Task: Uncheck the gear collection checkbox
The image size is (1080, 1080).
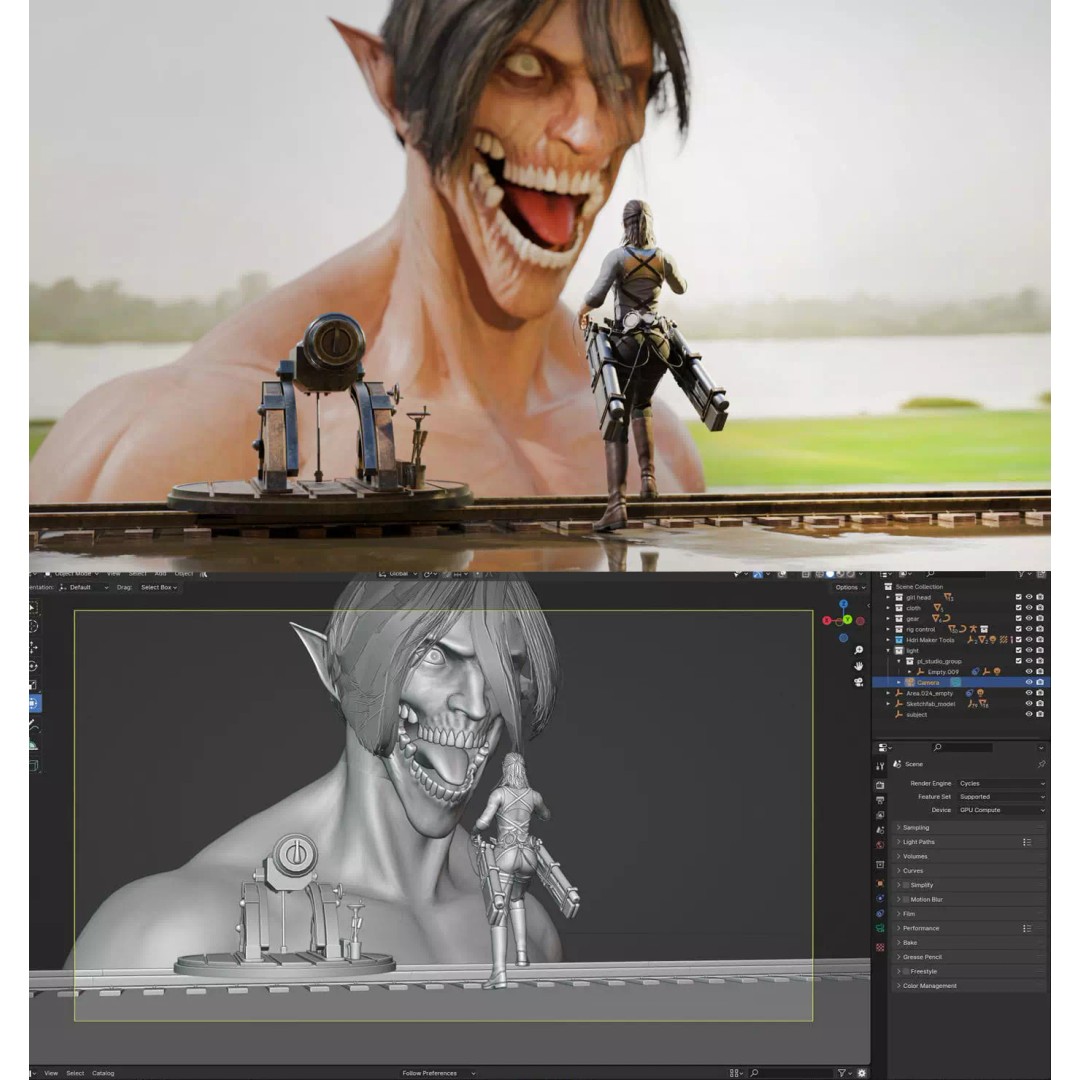Action: [1018, 619]
